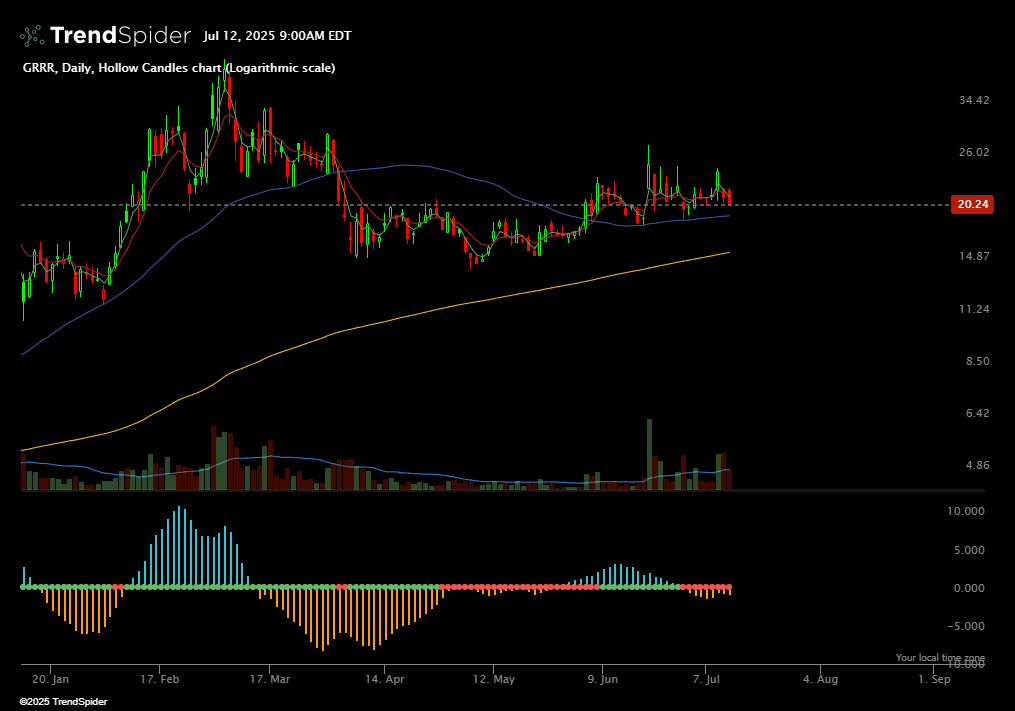Click the Jul 12, 2025 9:00AM EDT timestamp

[277, 36]
